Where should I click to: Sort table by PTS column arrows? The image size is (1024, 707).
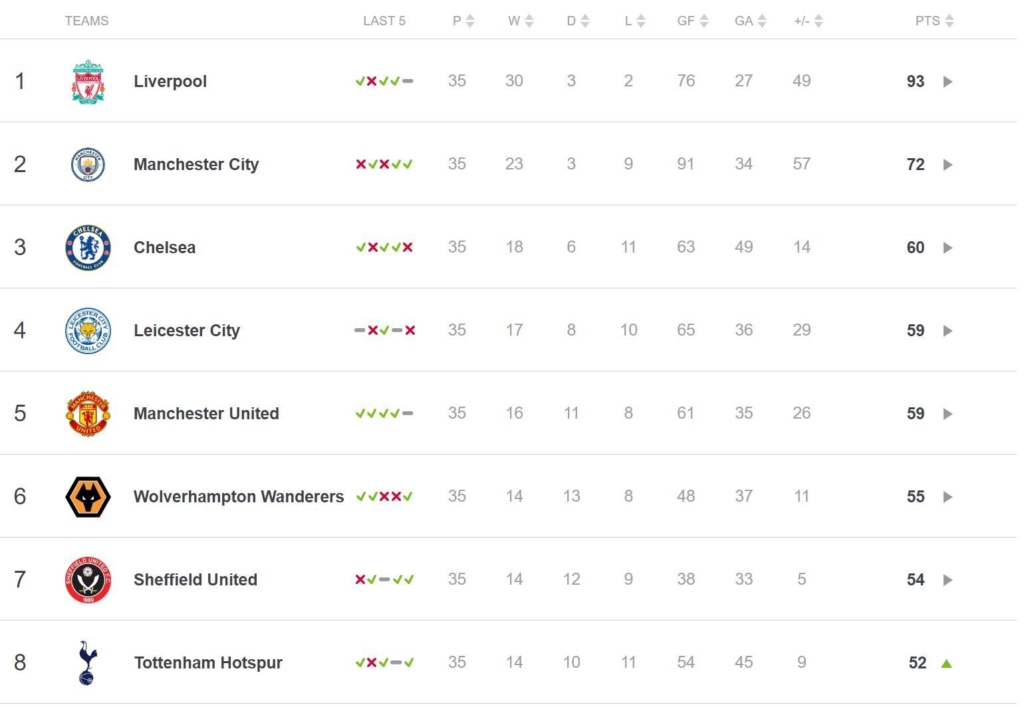point(950,21)
